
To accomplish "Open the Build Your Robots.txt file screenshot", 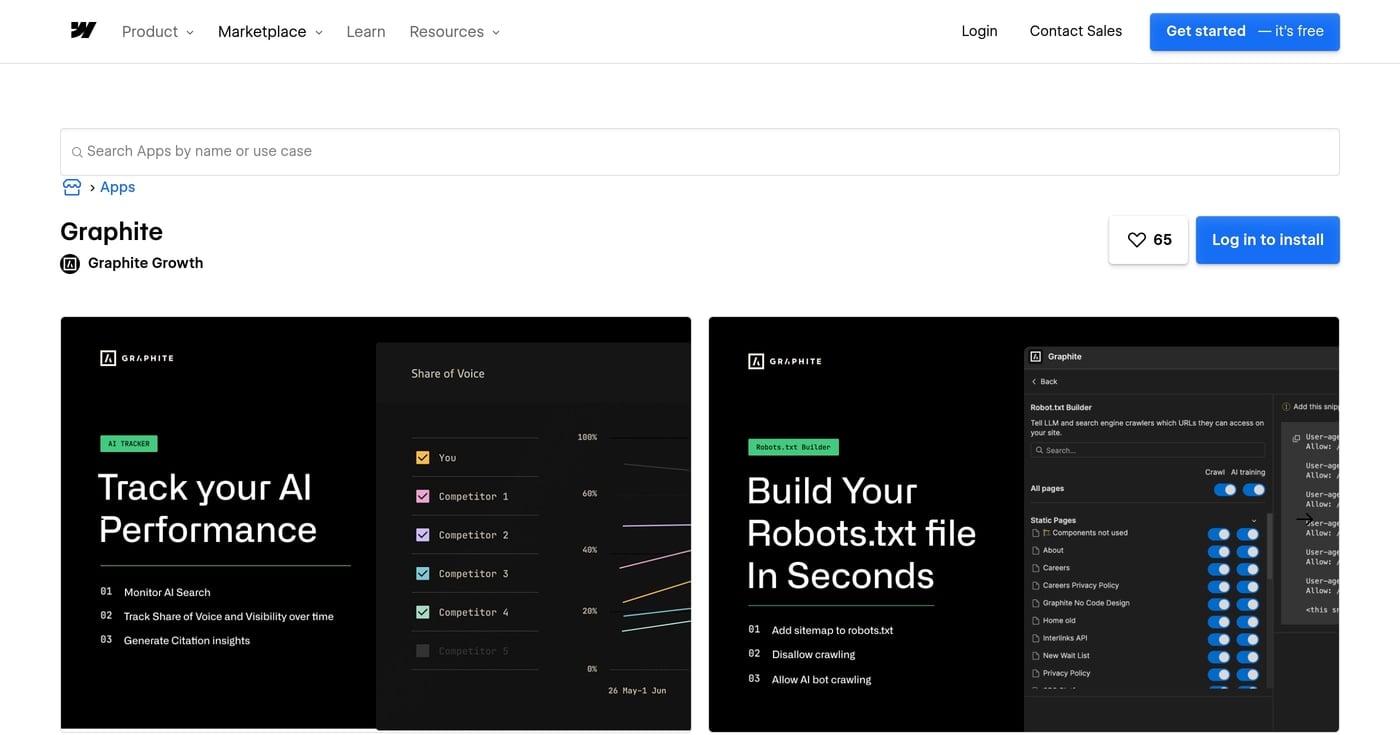I will (x=1024, y=524).
